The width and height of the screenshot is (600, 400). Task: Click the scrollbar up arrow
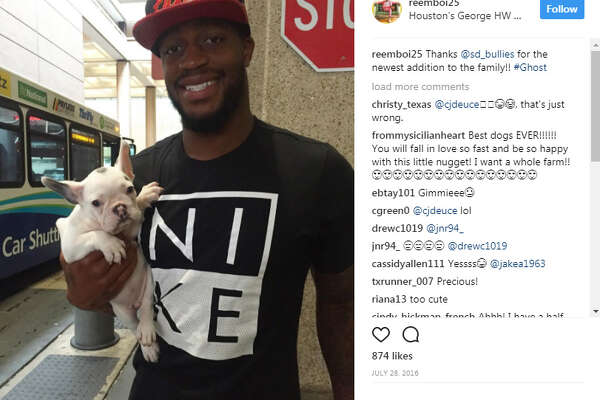595,45
